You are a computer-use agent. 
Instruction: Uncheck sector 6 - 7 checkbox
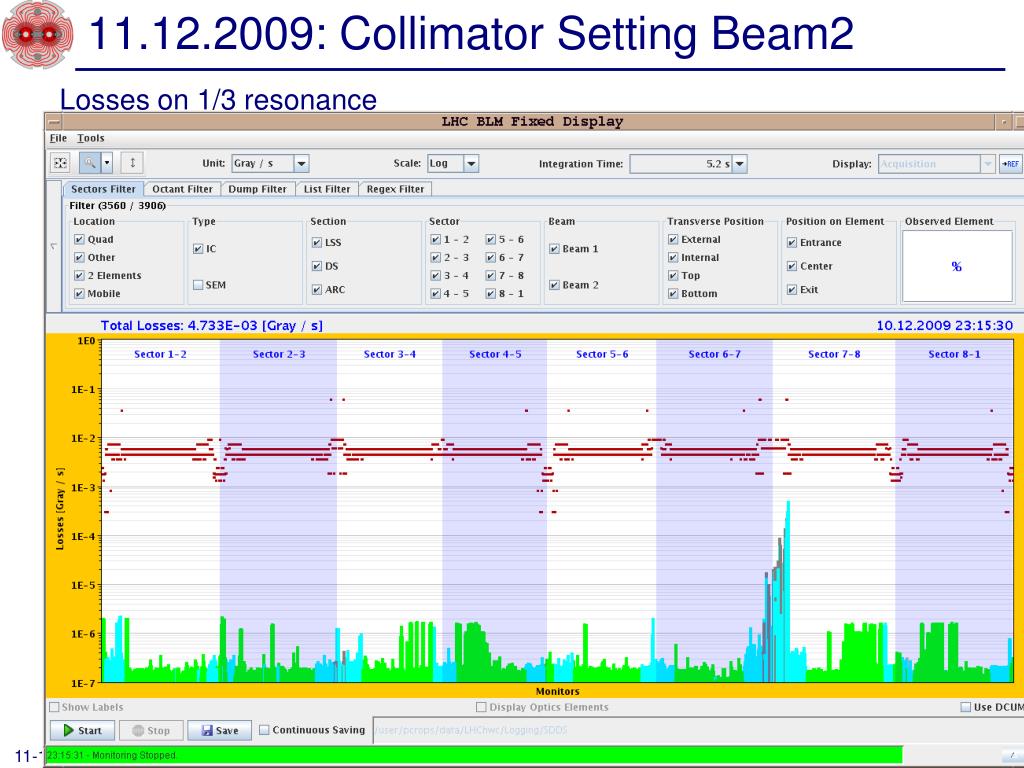coord(490,258)
